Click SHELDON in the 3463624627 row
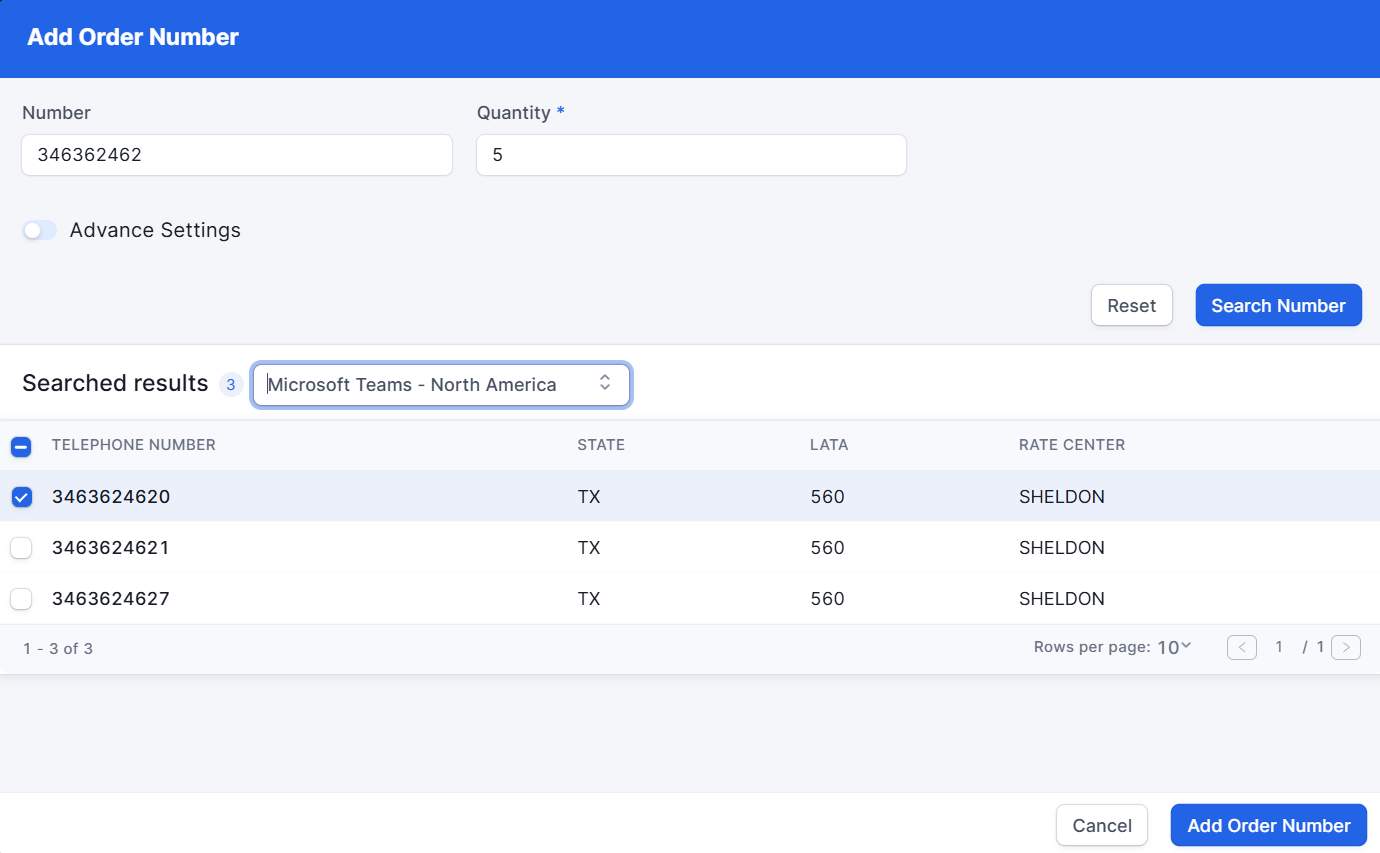Image resolution: width=1380 pixels, height=853 pixels. (x=1062, y=599)
